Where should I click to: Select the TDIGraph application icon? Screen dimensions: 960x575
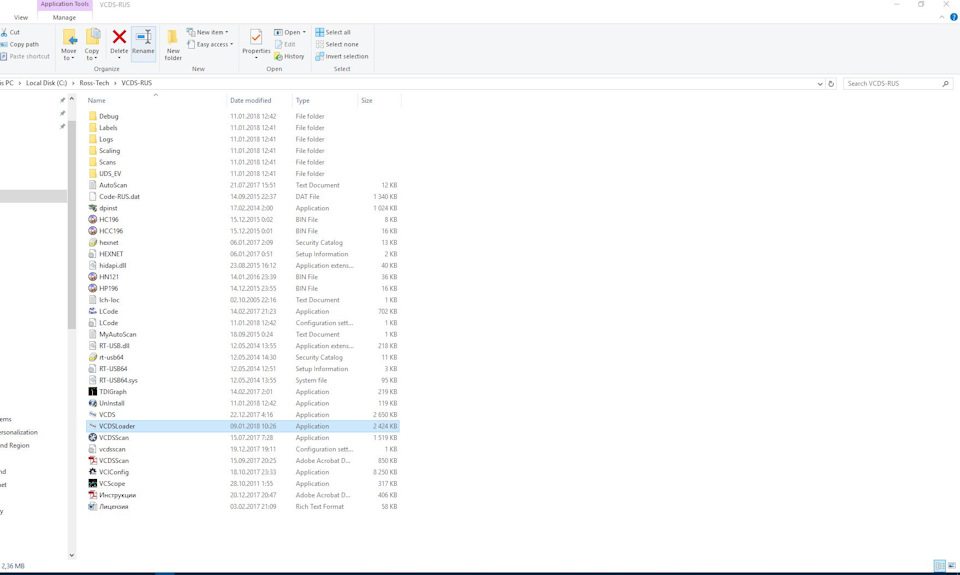92,392
